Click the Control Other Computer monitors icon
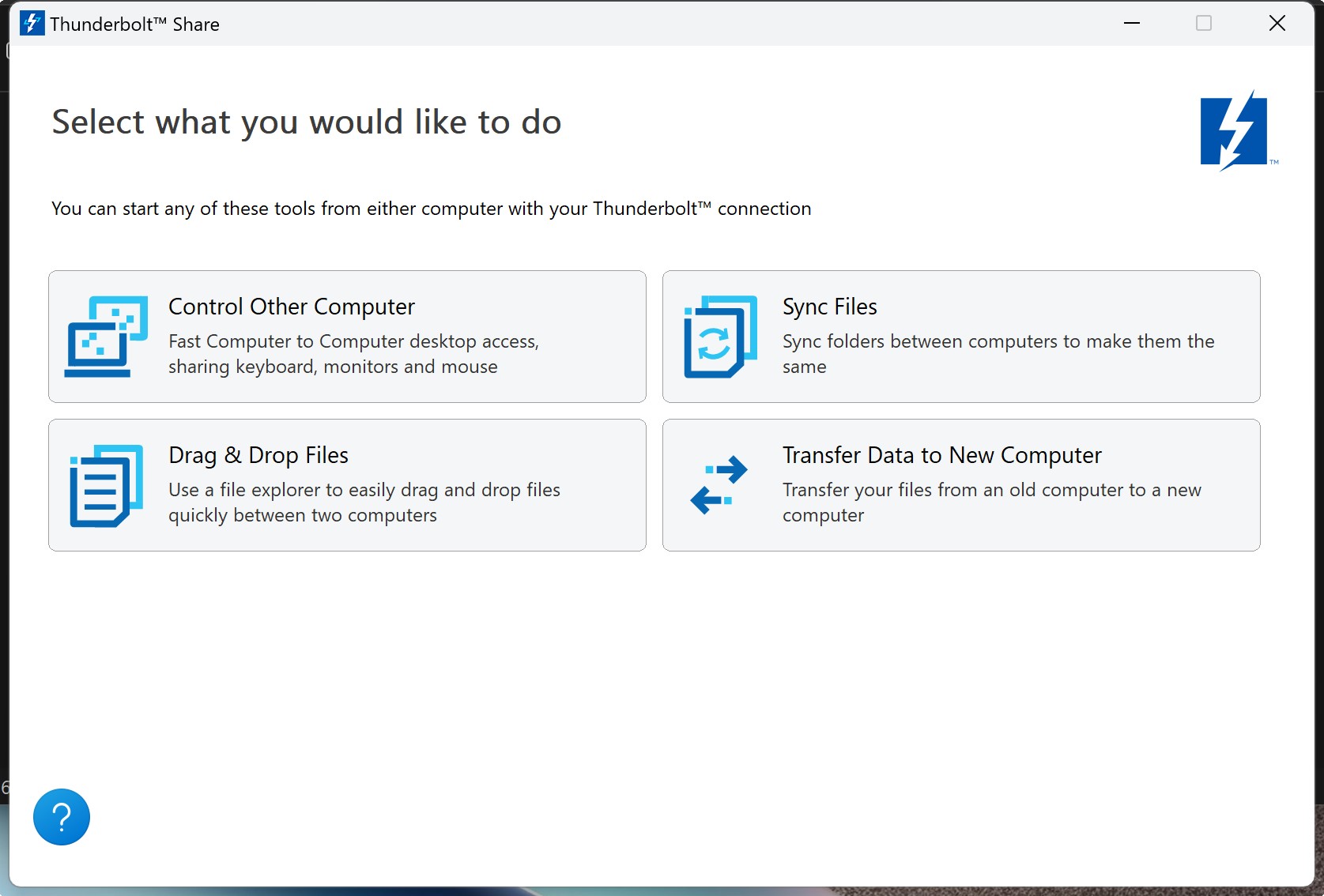The image size is (1324, 896). tap(106, 337)
